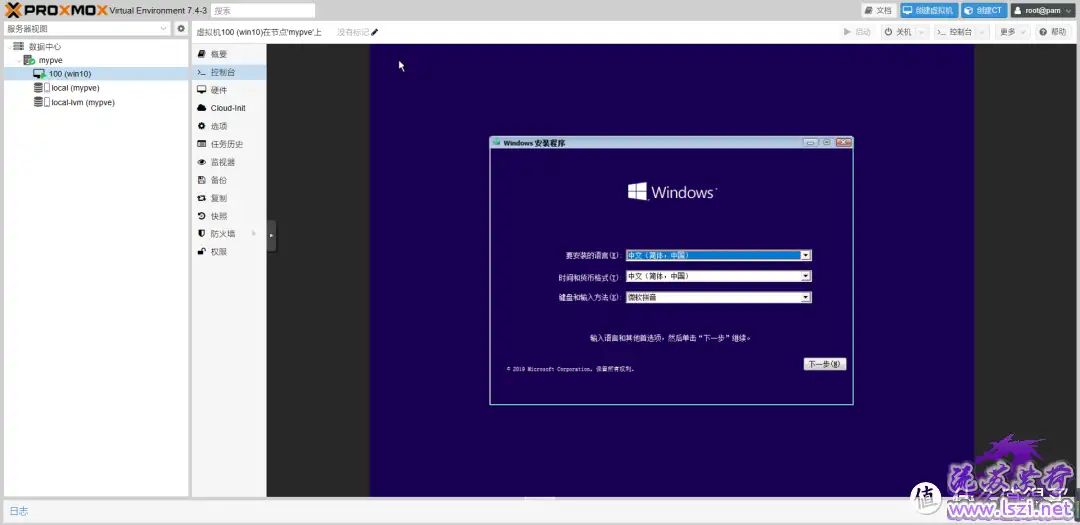The image size is (1080, 525).
Task: Expand the 防火墙 submenu arrow
Action: (x=254, y=234)
